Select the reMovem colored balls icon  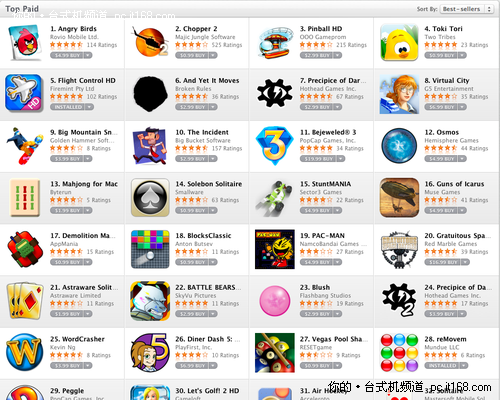399,353
